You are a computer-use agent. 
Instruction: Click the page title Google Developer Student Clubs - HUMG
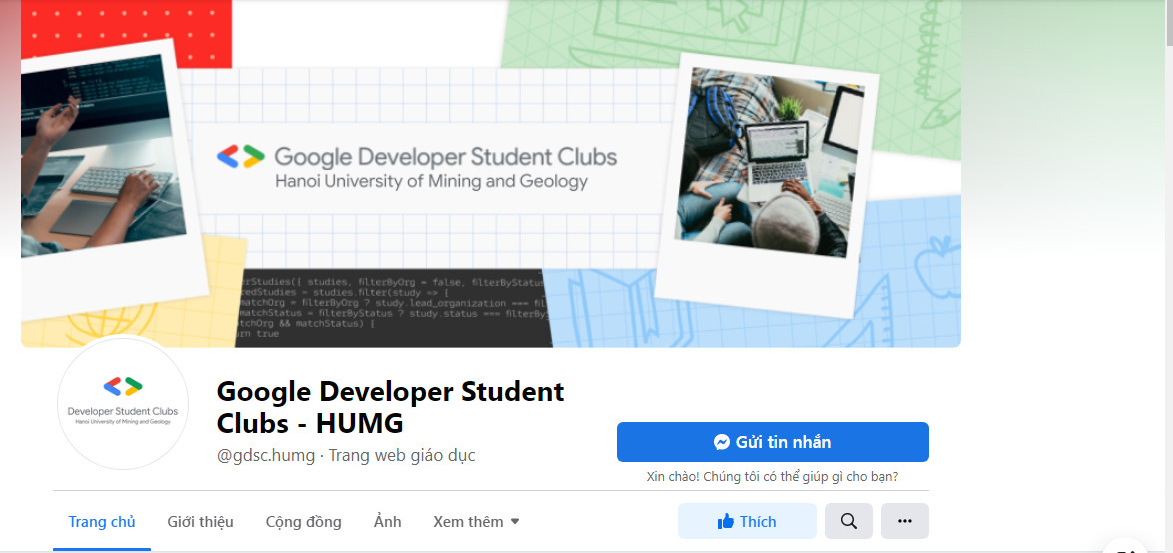[391, 407]
